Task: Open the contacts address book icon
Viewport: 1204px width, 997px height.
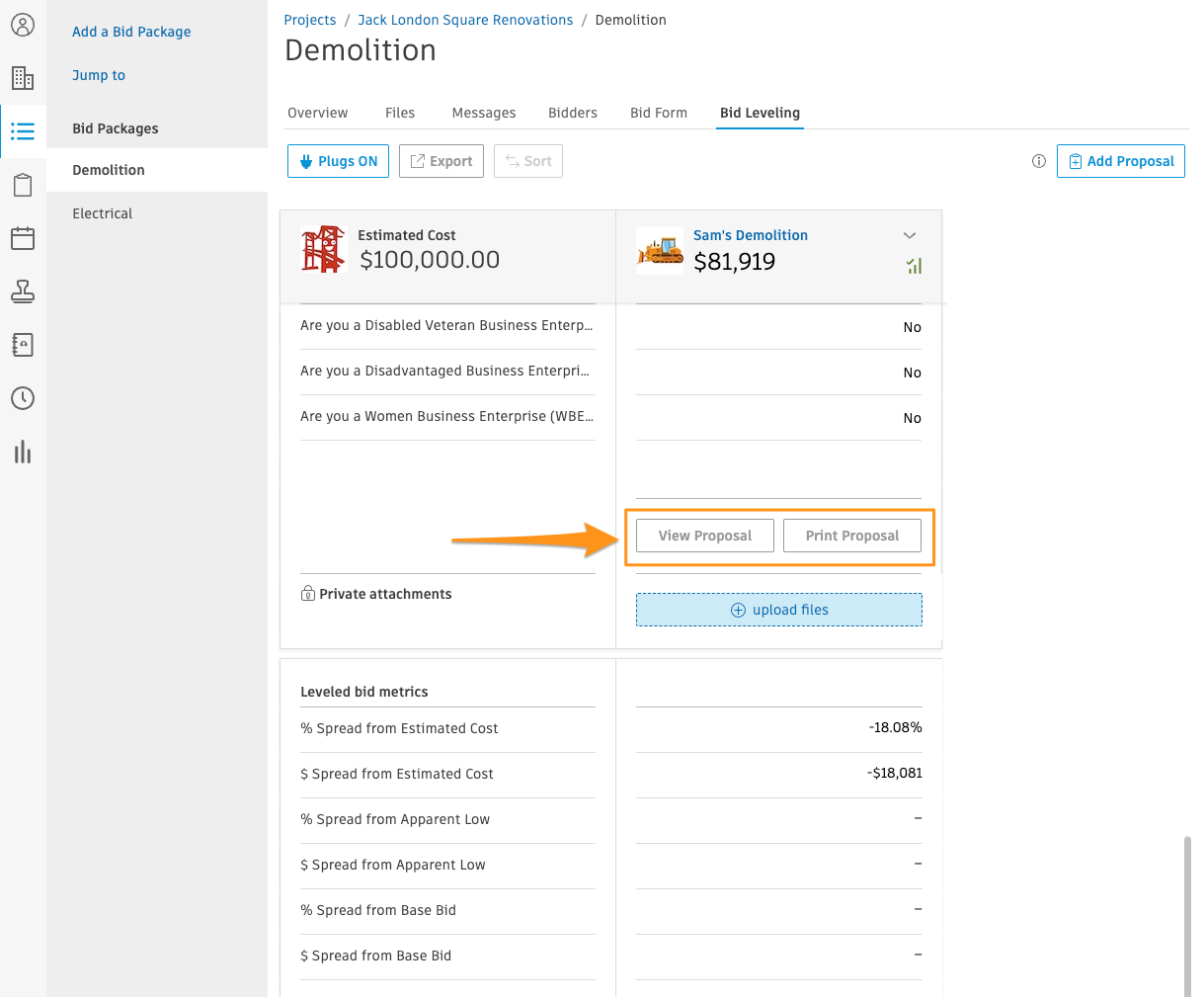Action: tap(23, 345)
